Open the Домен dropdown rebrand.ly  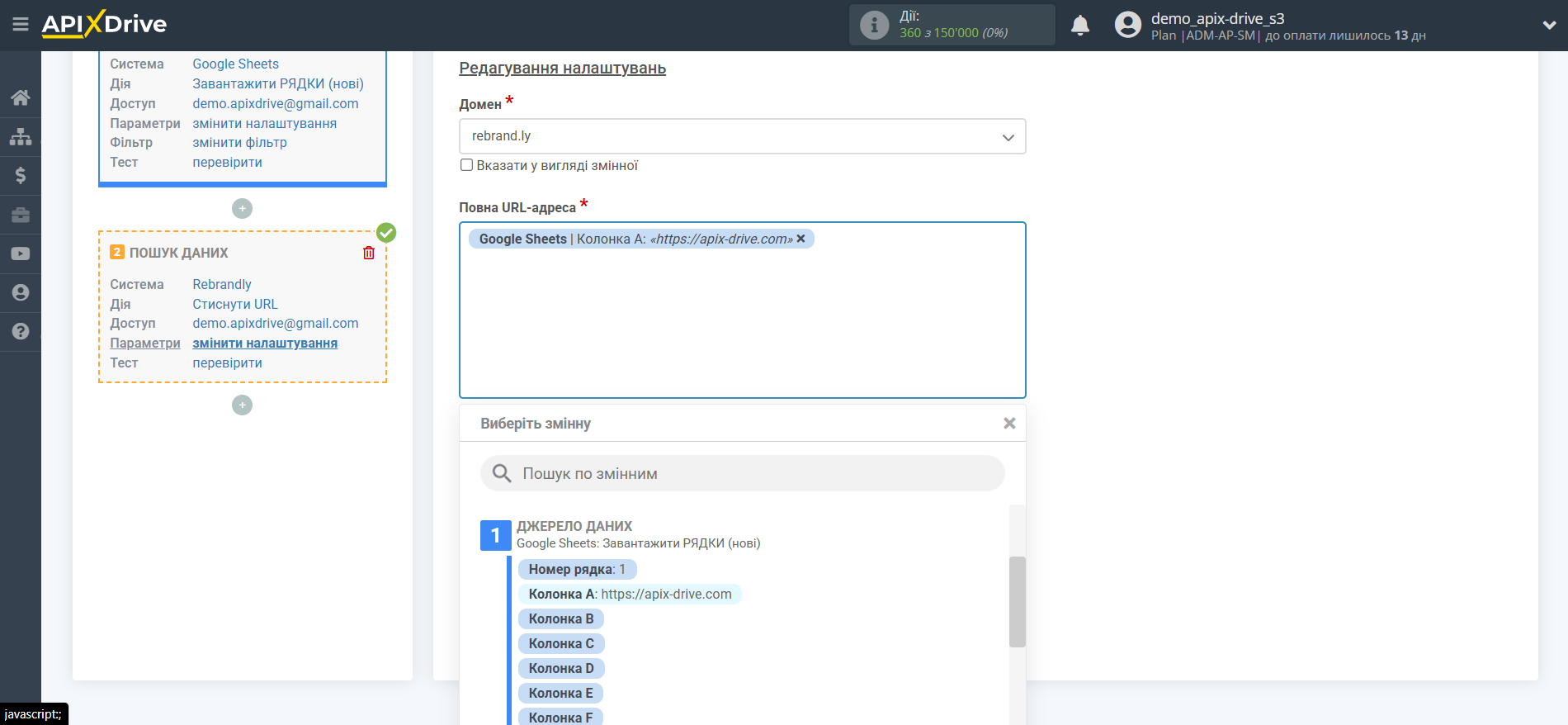[742, 136]
